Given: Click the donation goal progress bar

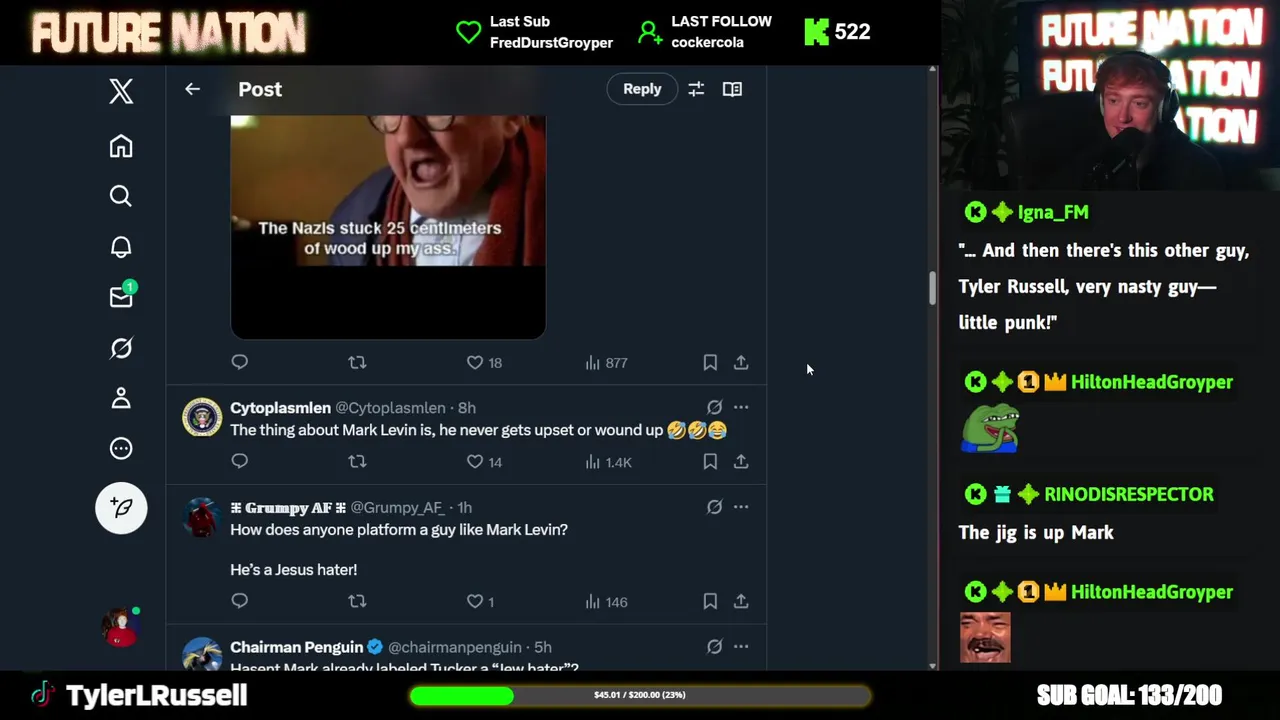Looking at the screenshot, I should [x=640, y=695].
